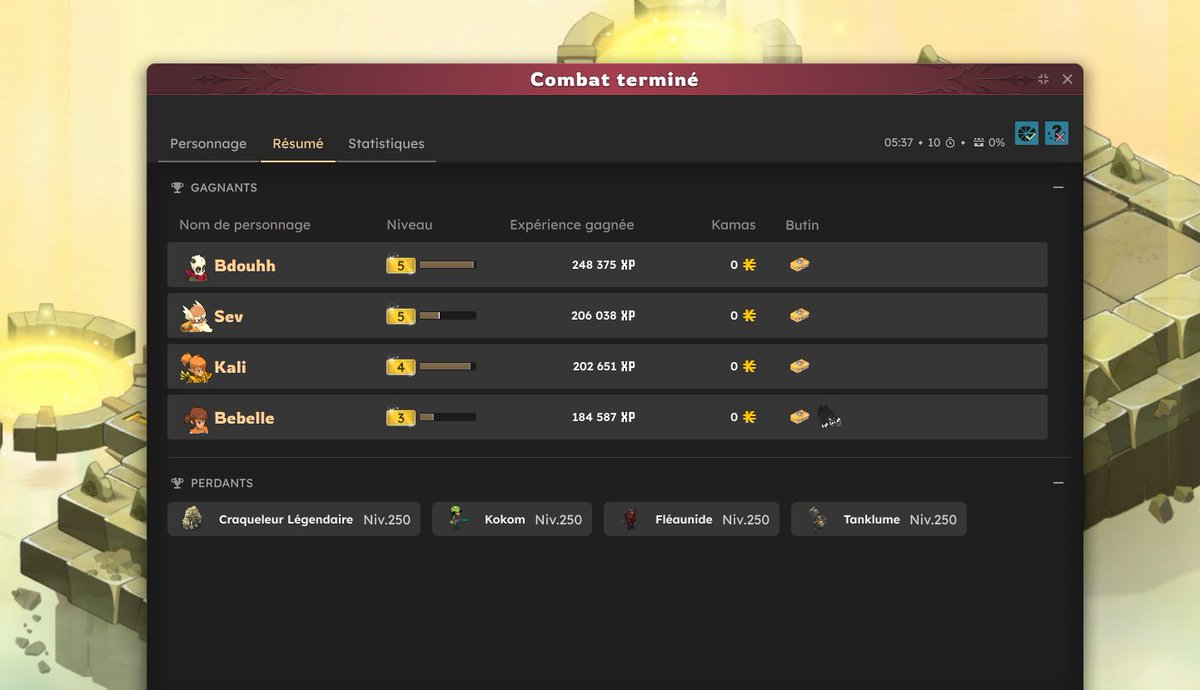The image size is (1200, 690).
Task: Click the 'Expérience gagnée' column header
Action: (x=572, y=225)
